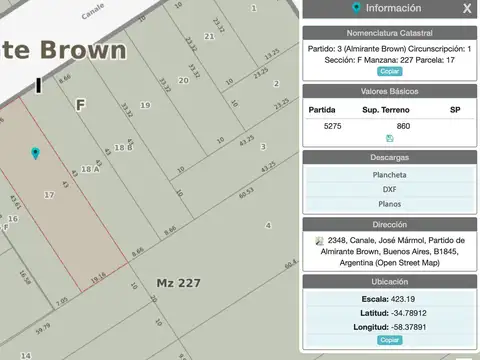Click the 19.16 measurement on parcel 17
This screenshot has width=480, height=360.
click(99, 278)
